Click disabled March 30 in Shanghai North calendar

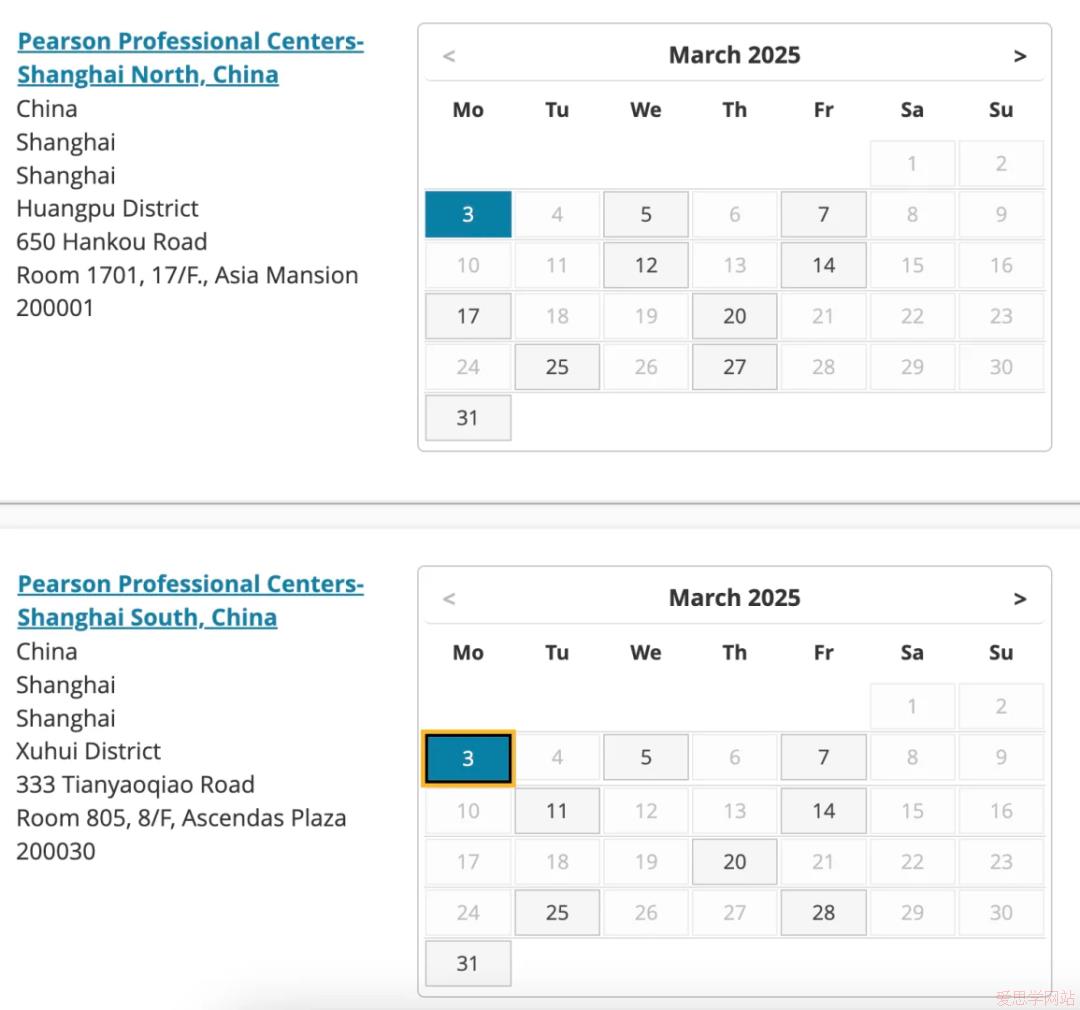tap(1001, 367)
